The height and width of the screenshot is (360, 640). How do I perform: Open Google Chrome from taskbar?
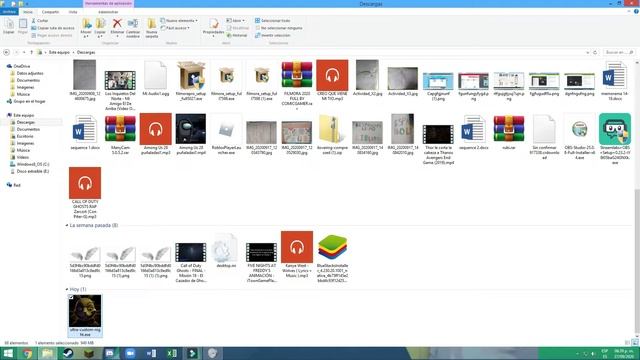tap(27, 353)
